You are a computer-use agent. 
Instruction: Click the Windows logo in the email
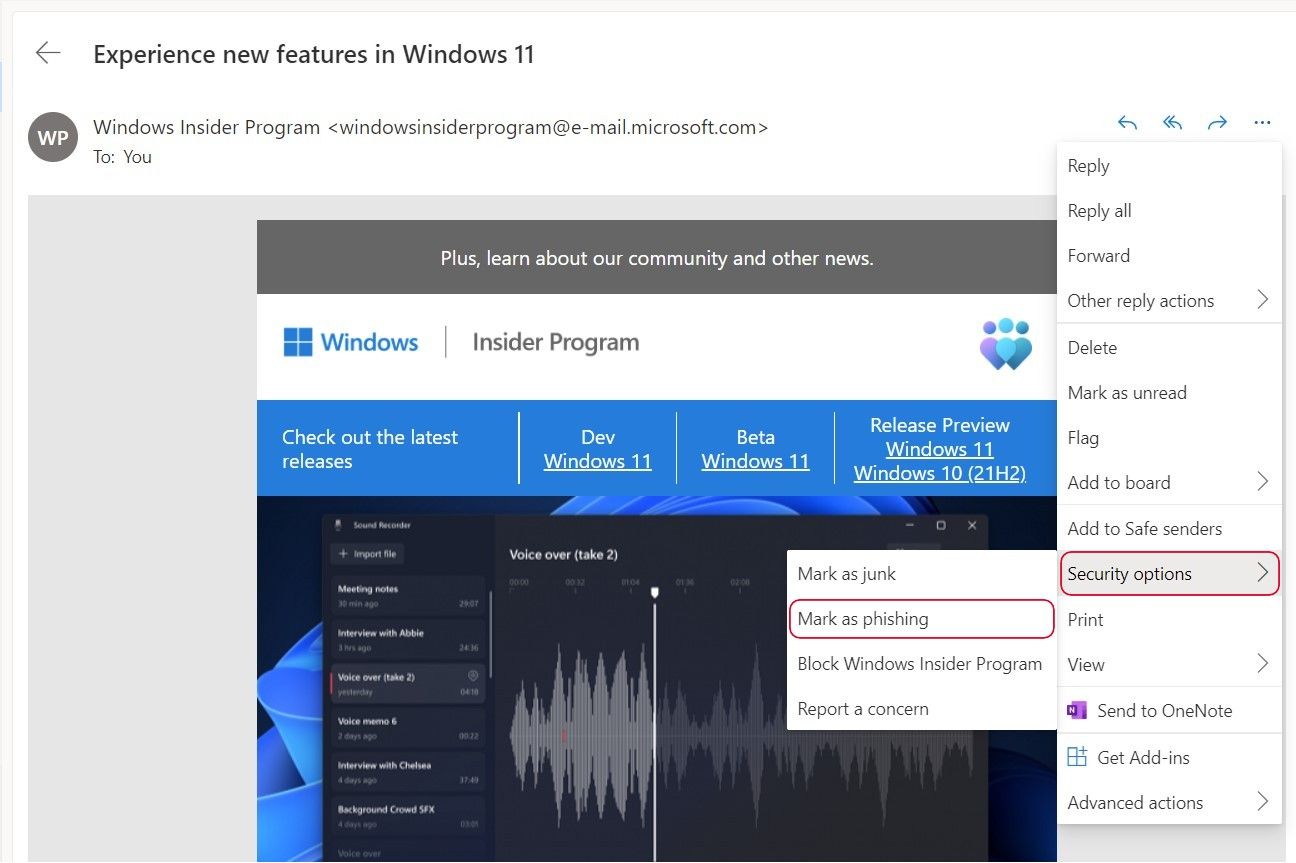coord(351,342)
